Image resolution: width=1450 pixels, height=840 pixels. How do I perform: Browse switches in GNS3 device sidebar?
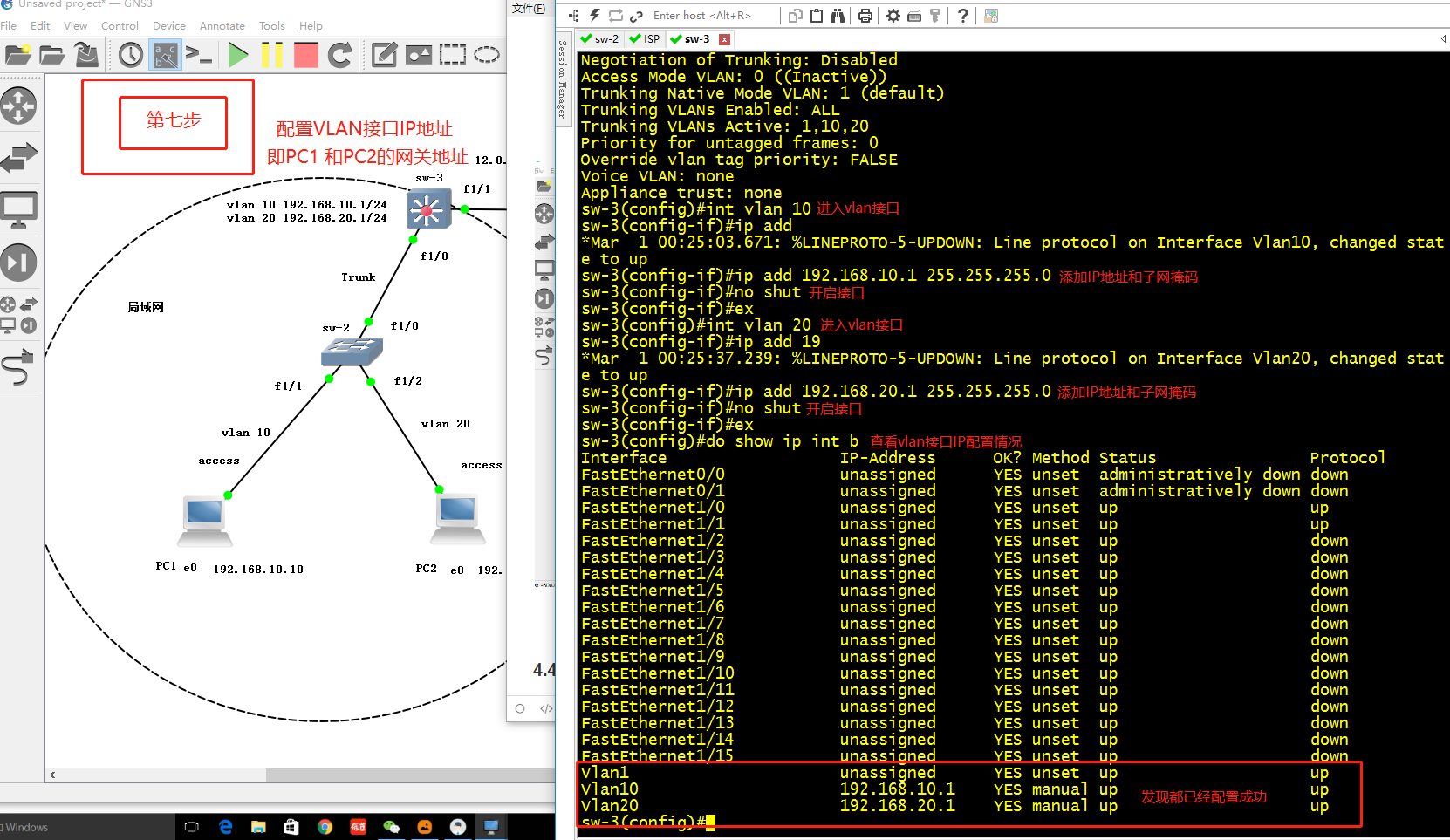[x=18, y=158]
